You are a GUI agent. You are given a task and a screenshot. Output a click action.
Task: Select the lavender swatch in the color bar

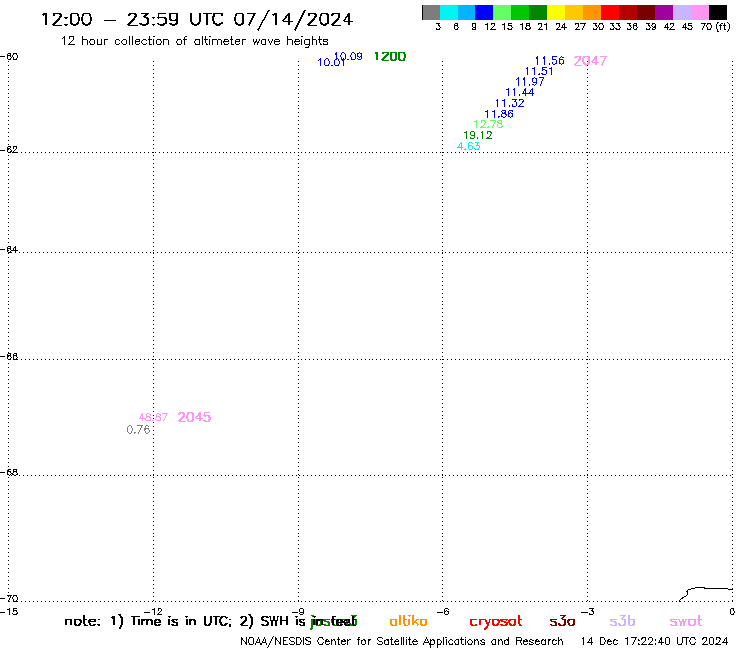(681, 12)
